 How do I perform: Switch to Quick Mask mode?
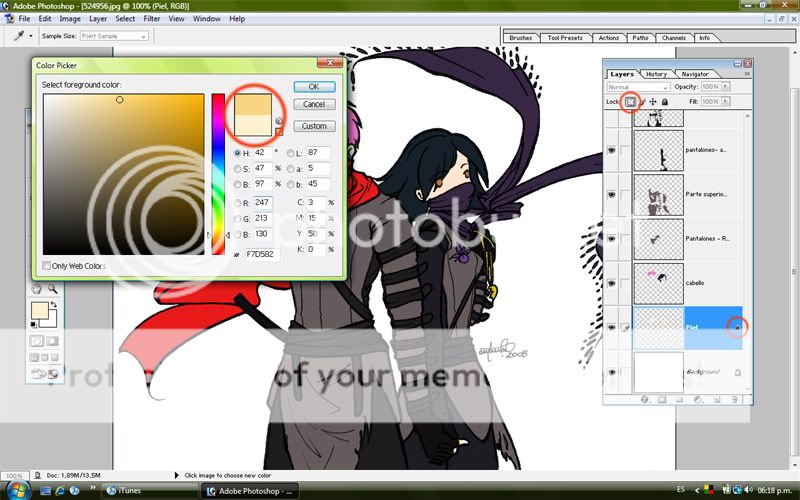click(52, 341)
